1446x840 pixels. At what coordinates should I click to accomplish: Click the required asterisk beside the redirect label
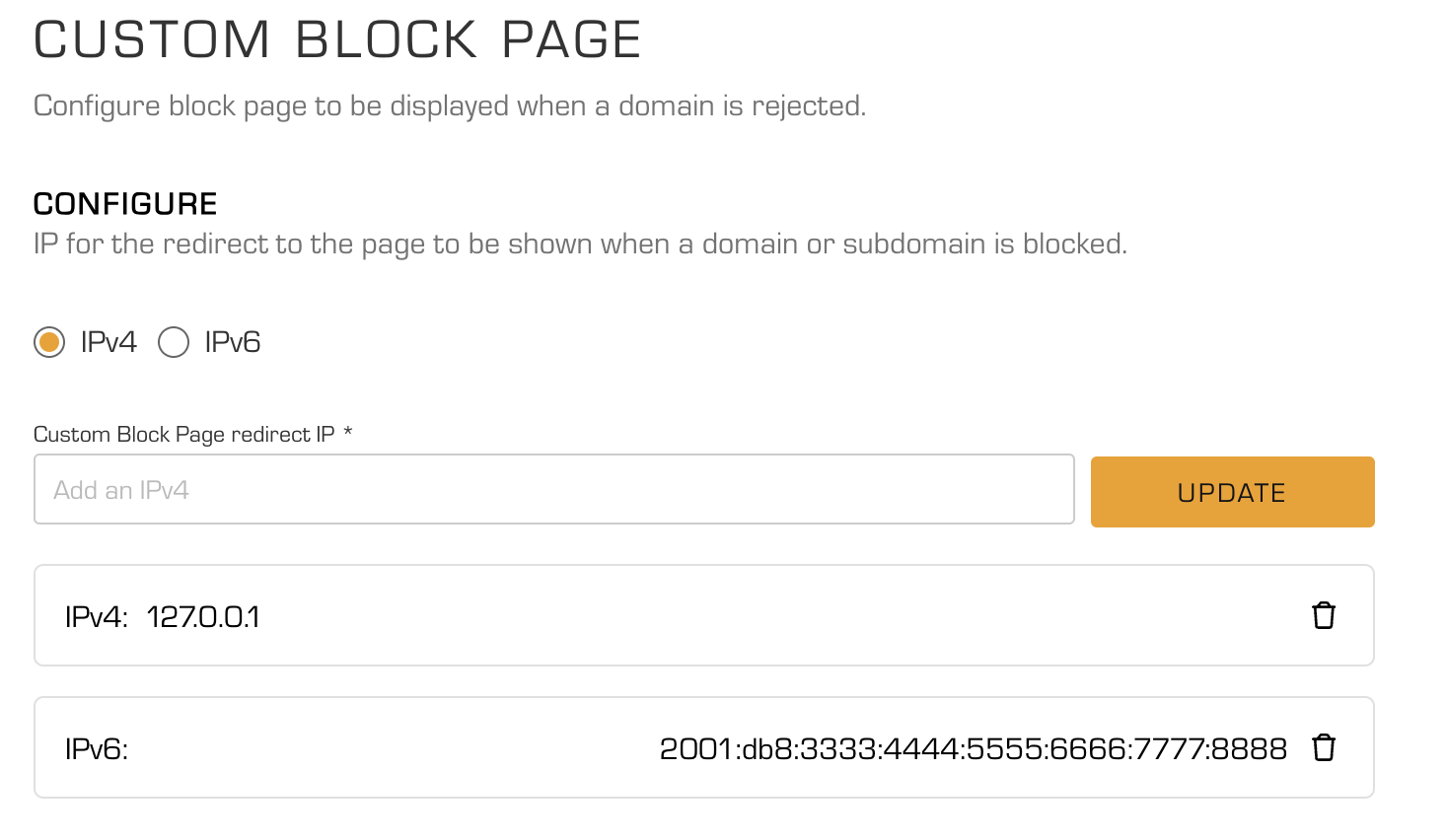348,432
